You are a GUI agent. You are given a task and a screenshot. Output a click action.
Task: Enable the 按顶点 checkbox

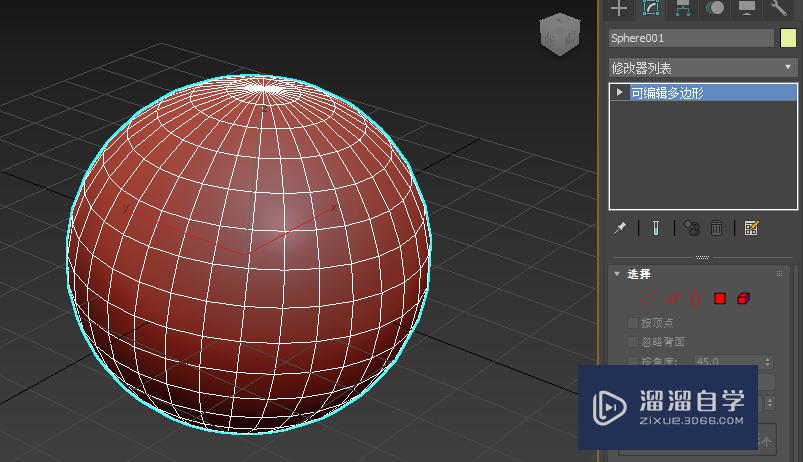(x=632, y=323)
